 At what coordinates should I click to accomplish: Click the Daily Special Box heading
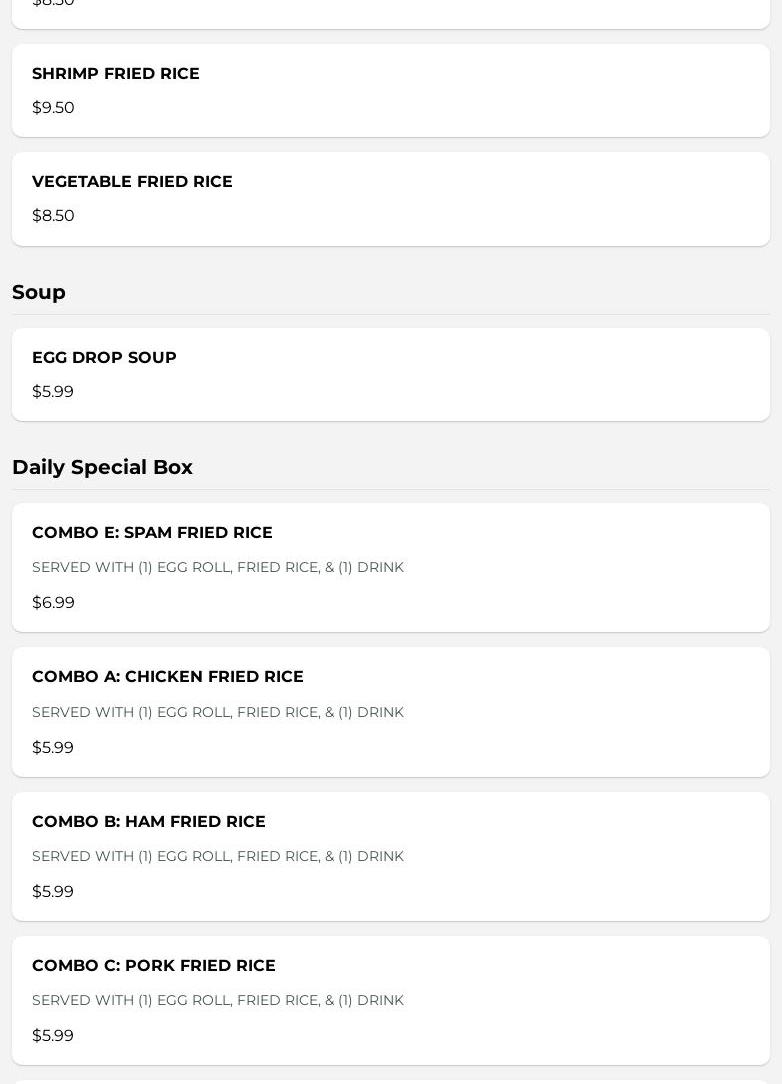(102, 467)
